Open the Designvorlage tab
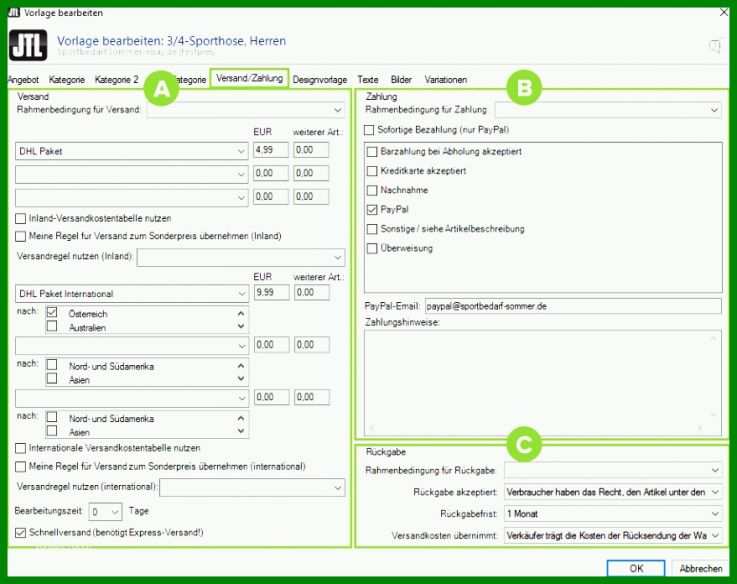The width and height of the screenshot is (737, 584). (320, 79)
